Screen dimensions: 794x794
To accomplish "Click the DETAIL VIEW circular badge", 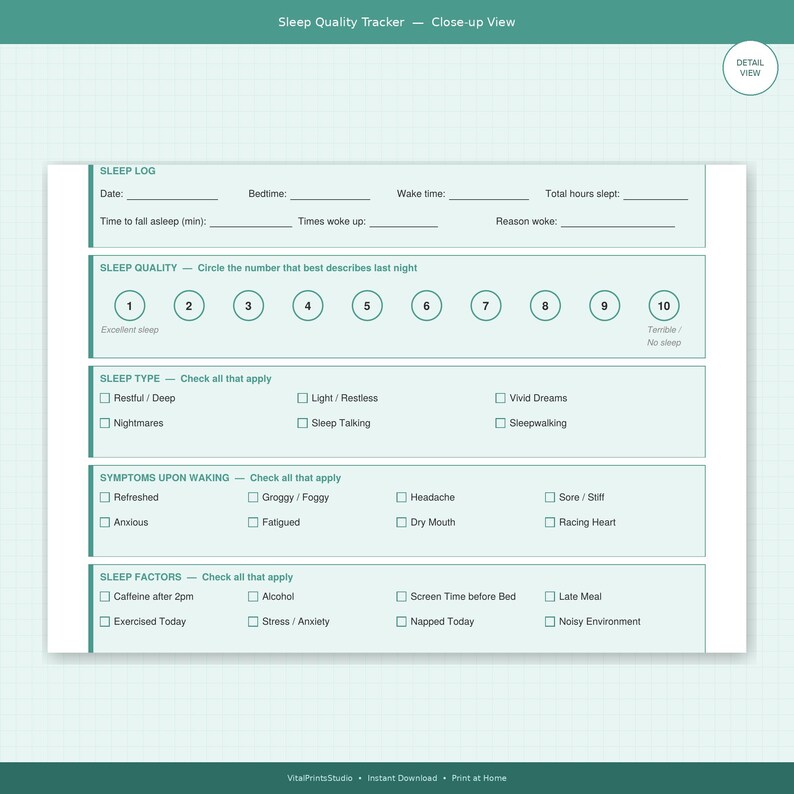I will tap(750, 68).
